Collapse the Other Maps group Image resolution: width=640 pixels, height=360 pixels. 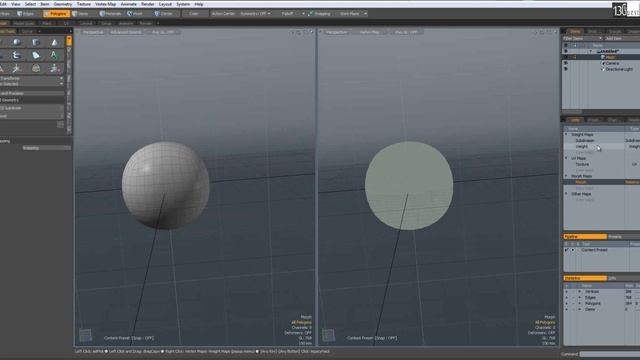pyautogui.click(x=566, y=194)
